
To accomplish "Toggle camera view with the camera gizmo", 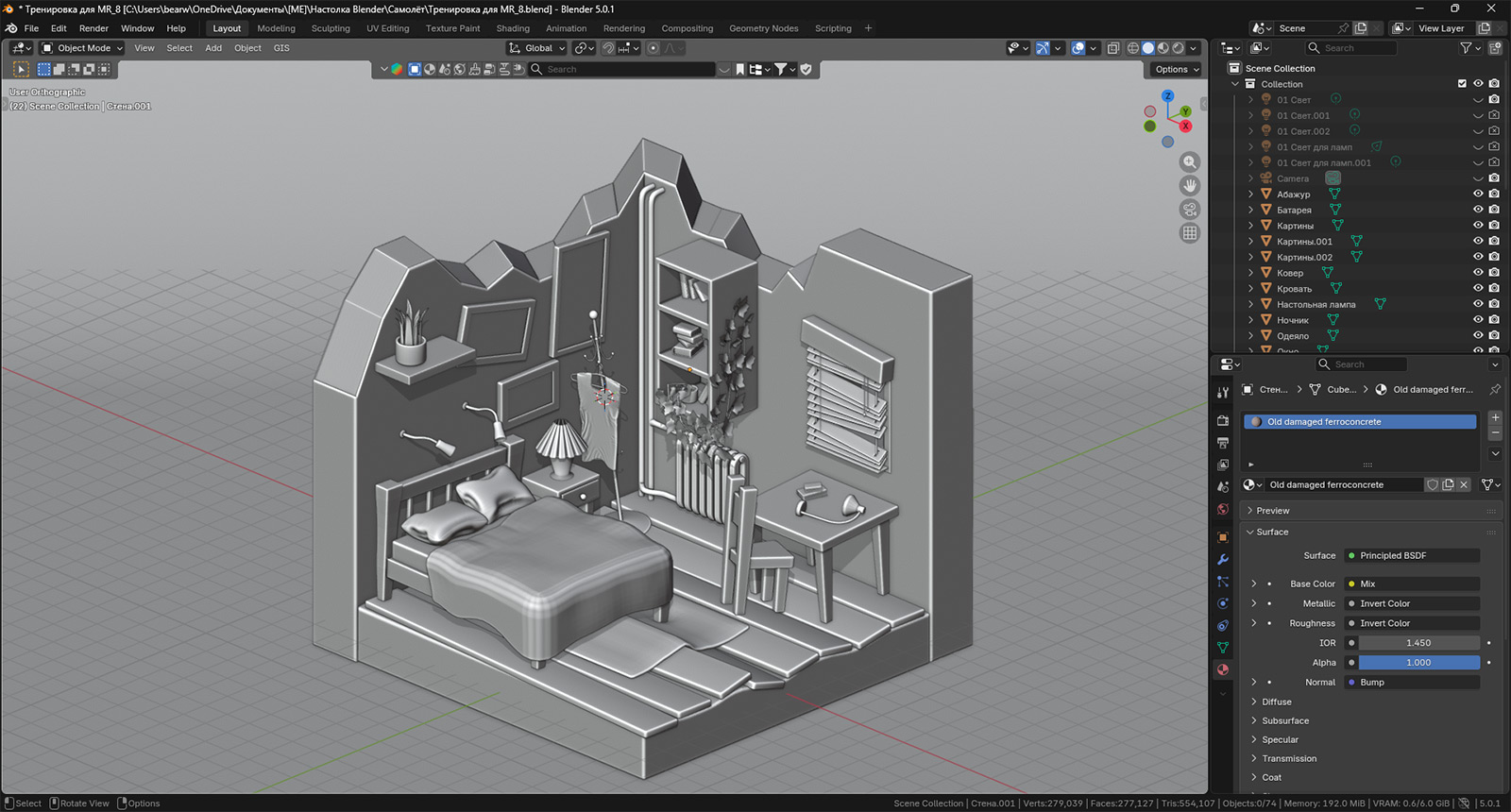I will tap(1190, 210).
